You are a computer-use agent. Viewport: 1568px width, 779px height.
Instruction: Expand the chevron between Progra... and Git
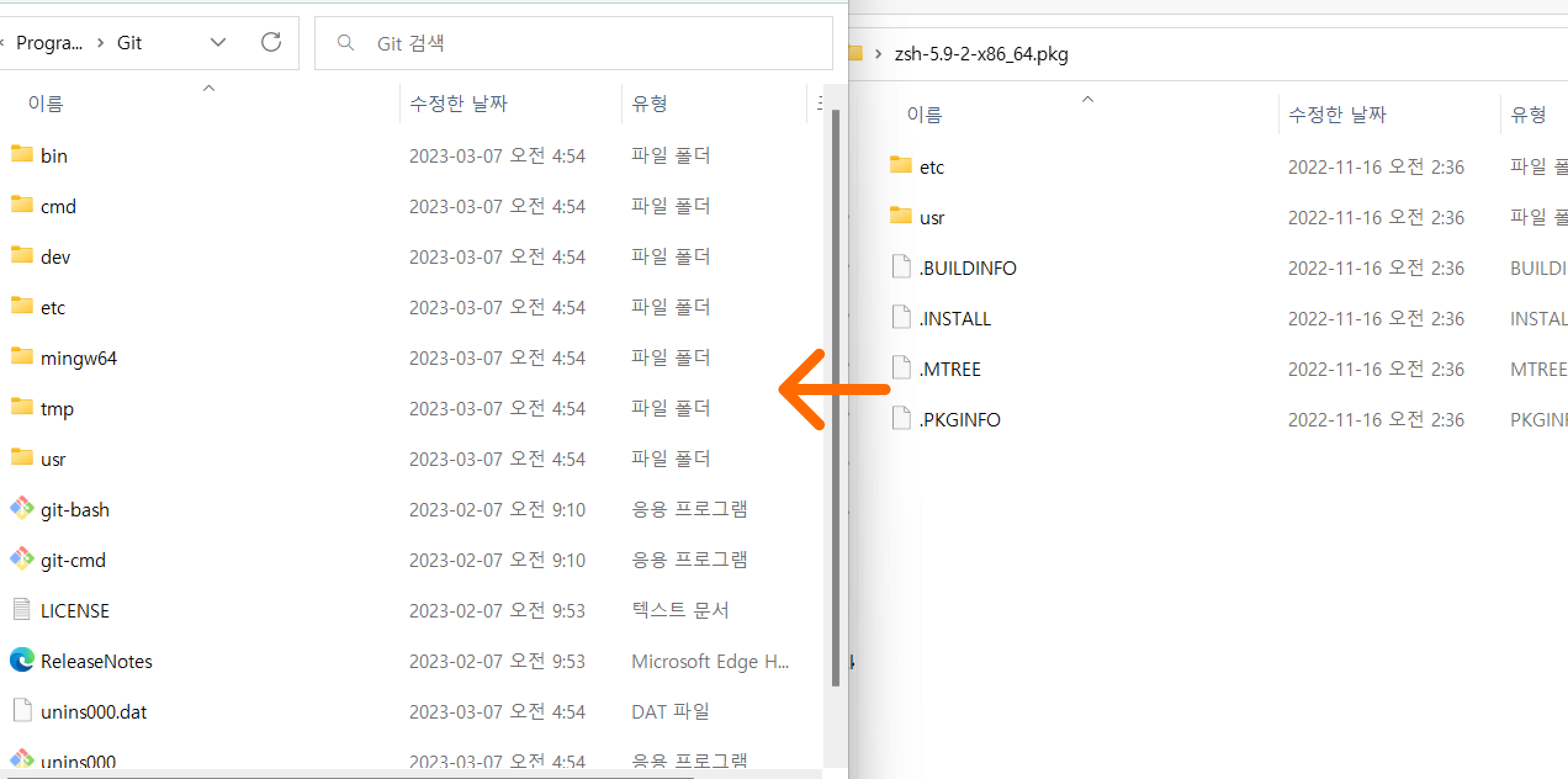click(x=100, y=43)
